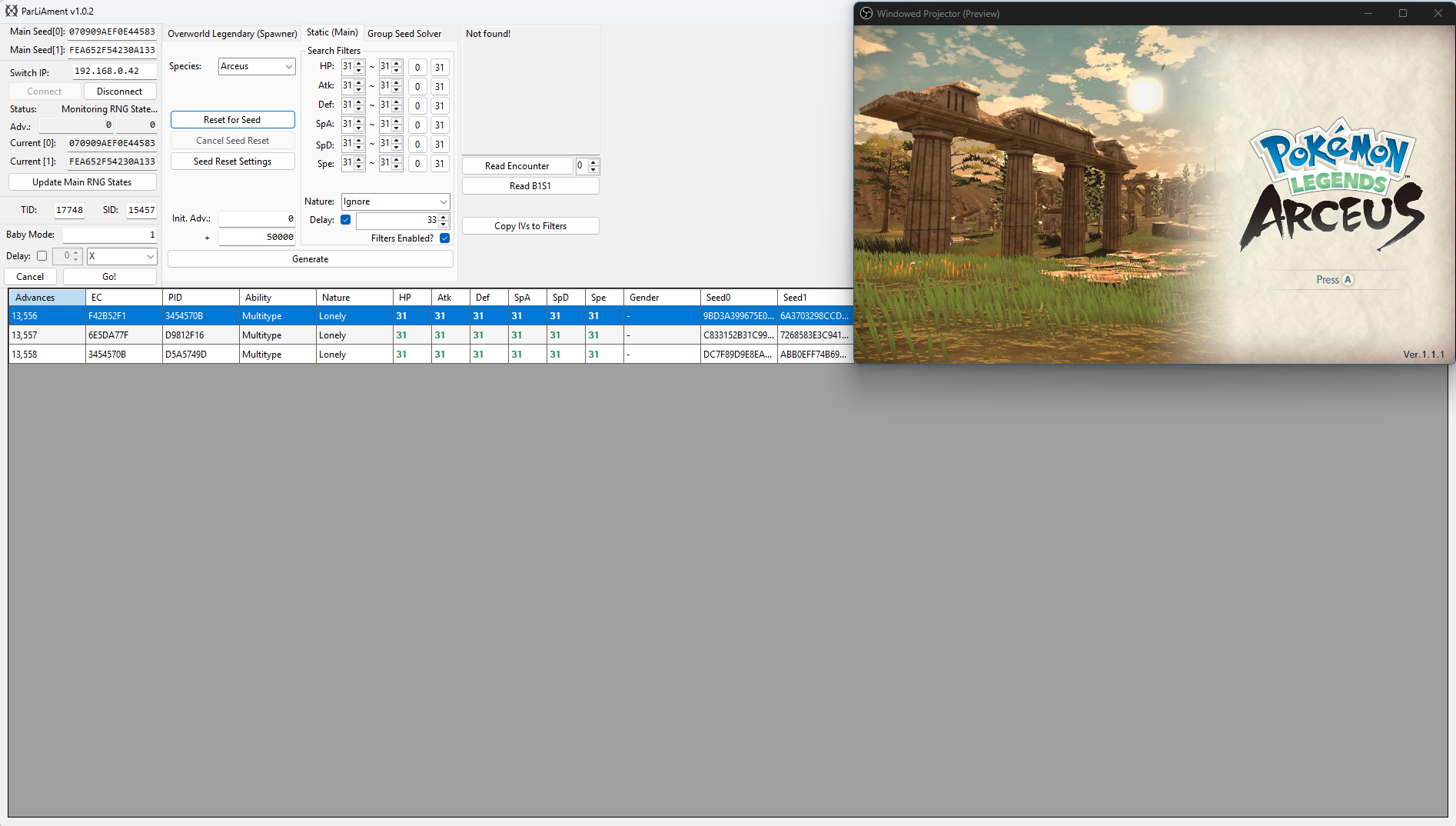Viewport: 1456px width, 826px height.
Task: Click the SID field showing 15457
Action: coord(141,210)
